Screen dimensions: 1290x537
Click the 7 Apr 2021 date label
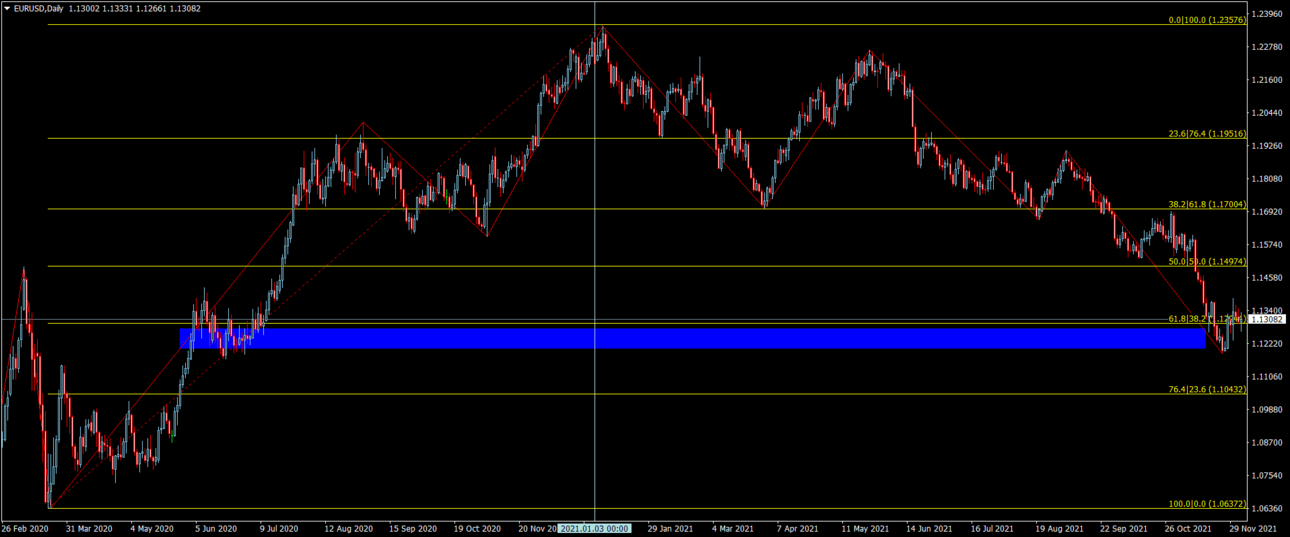(799, 528)
